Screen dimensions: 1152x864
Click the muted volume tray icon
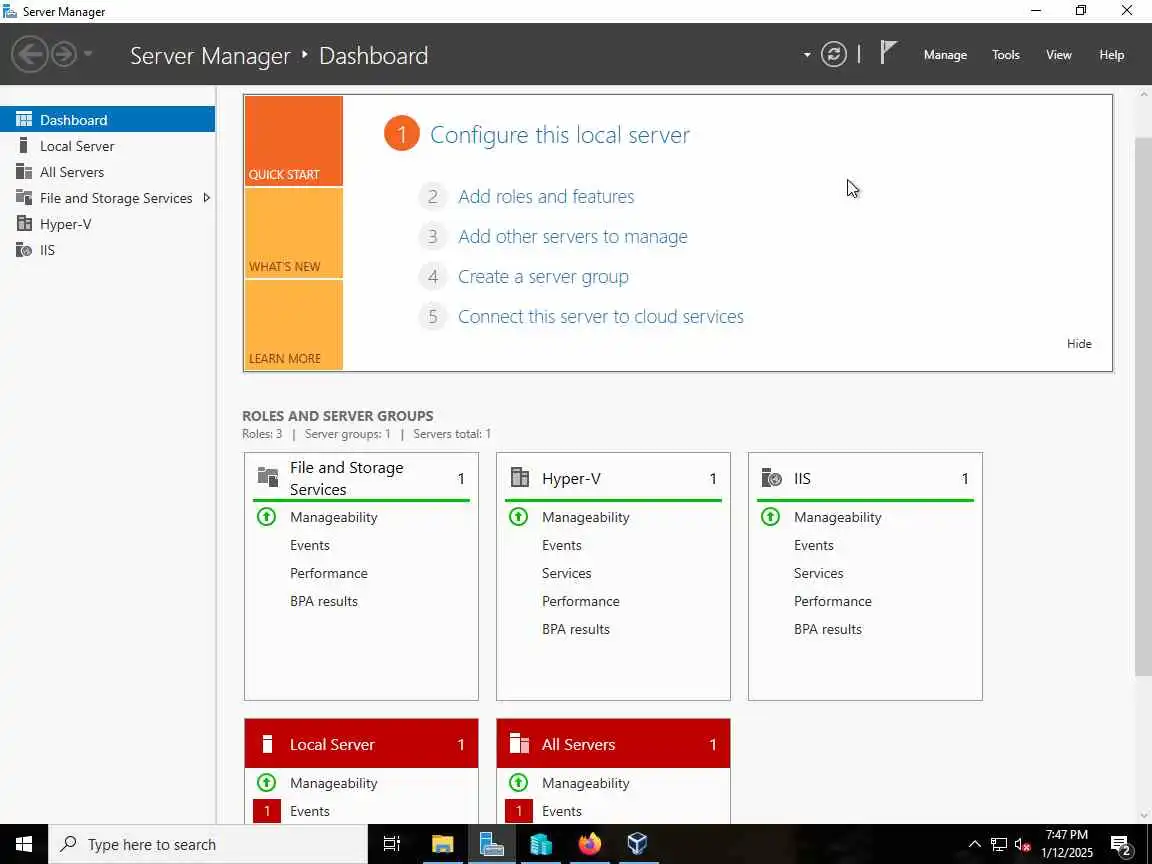pyautogui.click(x=1022, y=844)
